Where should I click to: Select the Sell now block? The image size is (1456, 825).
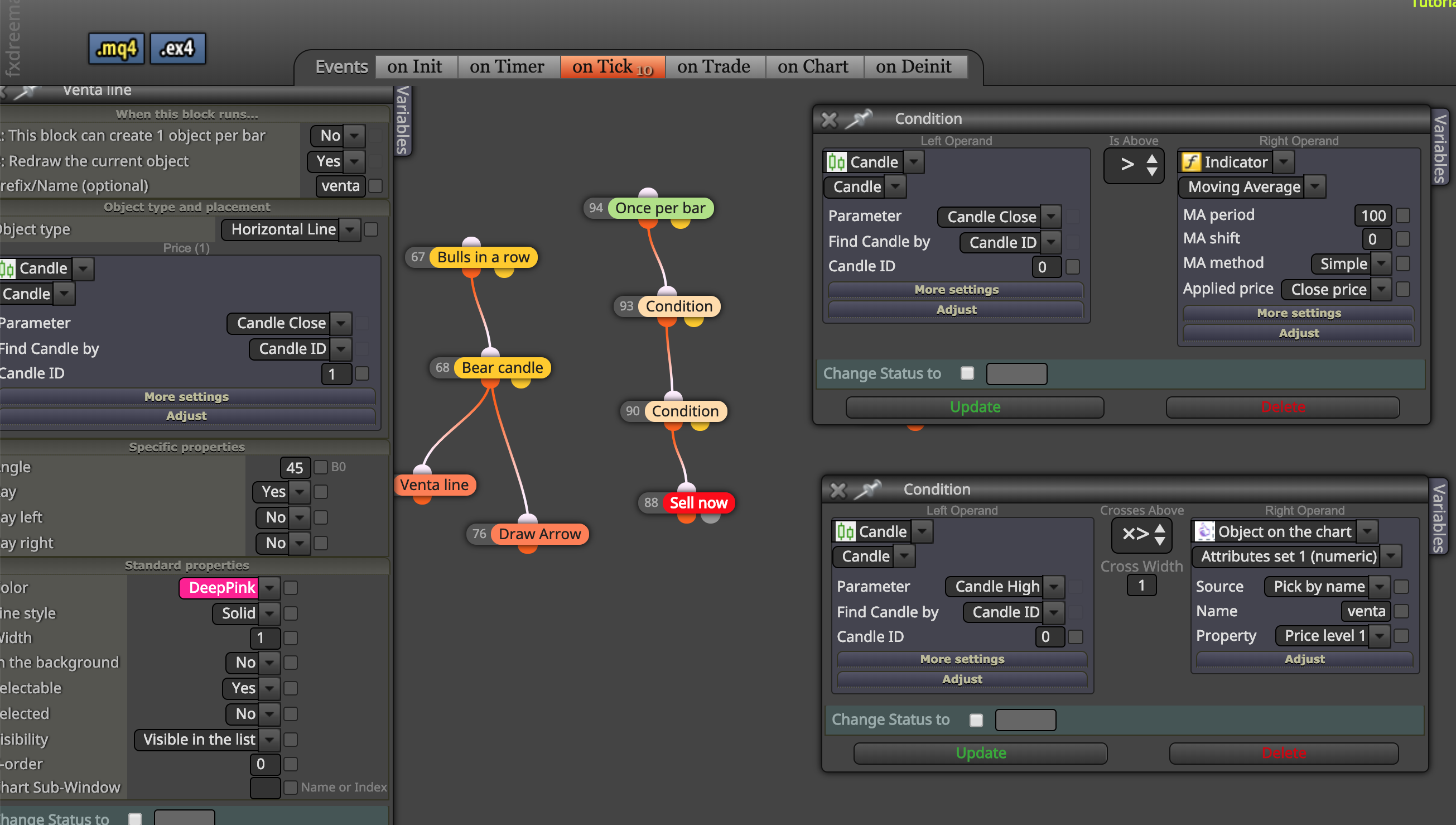(x=698, y=502)
